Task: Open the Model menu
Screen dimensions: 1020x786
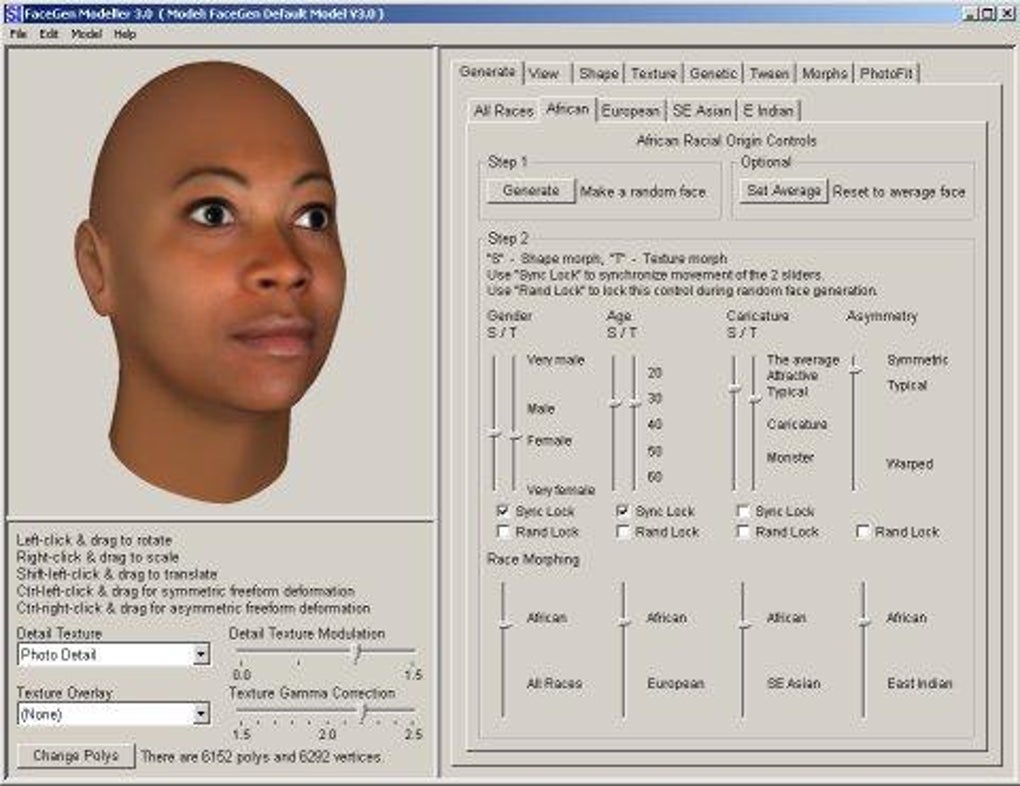Action: pos(87,34)
